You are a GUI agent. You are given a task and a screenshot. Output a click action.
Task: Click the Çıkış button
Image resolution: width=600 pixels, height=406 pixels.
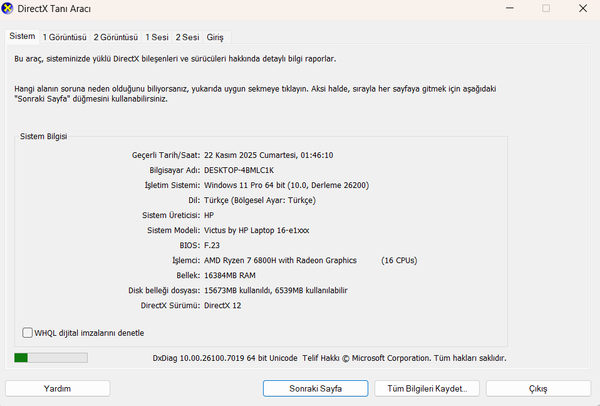(x=538, y=388)
